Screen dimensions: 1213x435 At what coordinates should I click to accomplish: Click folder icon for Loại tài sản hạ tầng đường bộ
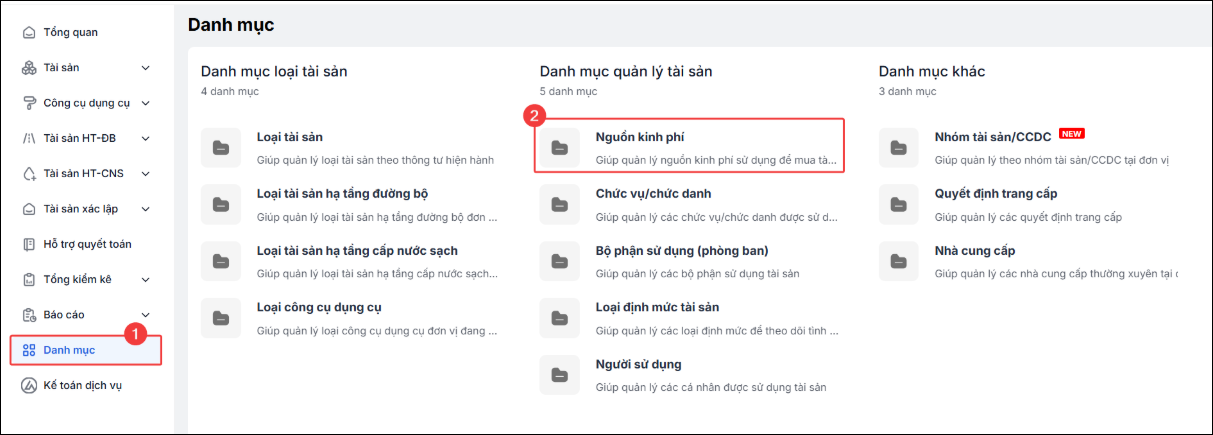coord(220,204)
